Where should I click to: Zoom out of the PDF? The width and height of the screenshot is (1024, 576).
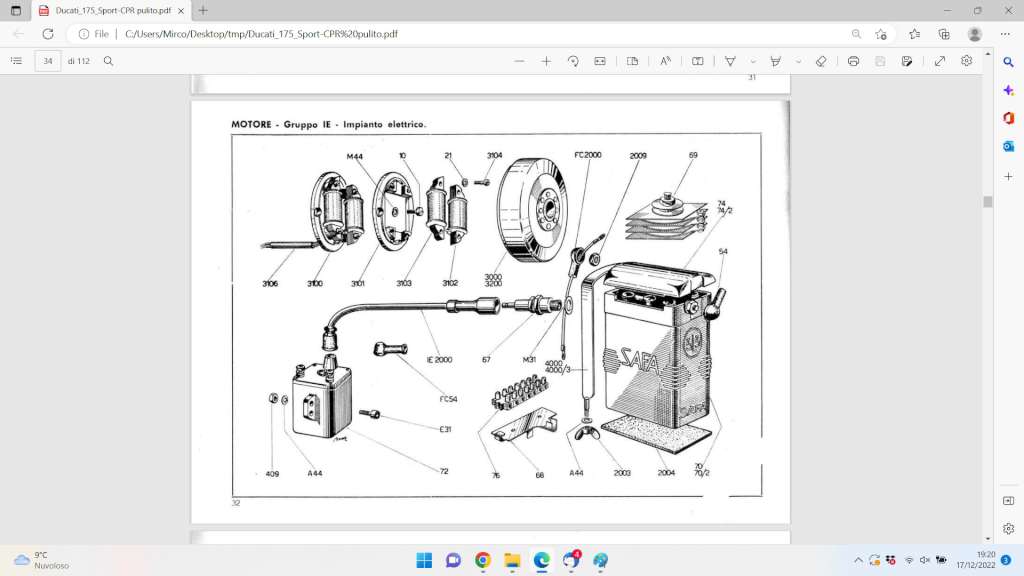pos(519,61)
